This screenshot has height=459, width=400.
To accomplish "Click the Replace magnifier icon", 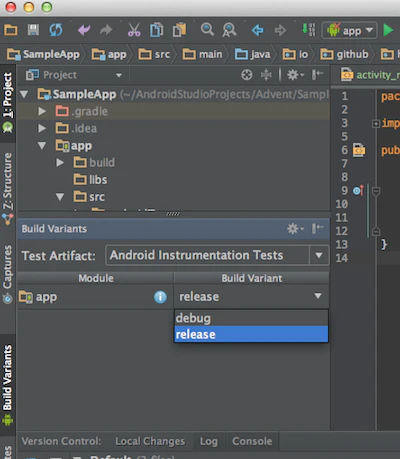I will point(229,30).
